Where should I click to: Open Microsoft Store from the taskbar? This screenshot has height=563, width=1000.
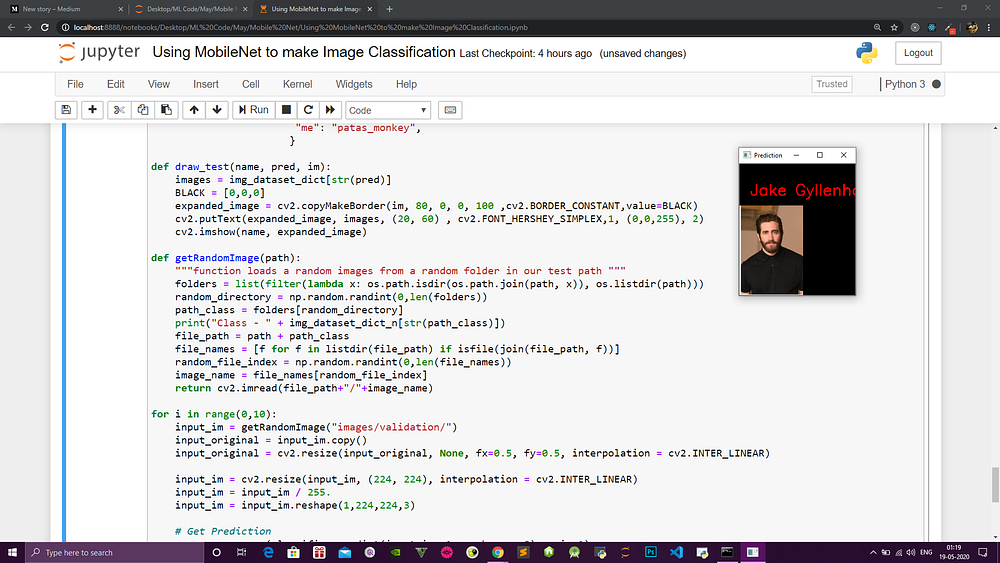click(x=293, y=552)
